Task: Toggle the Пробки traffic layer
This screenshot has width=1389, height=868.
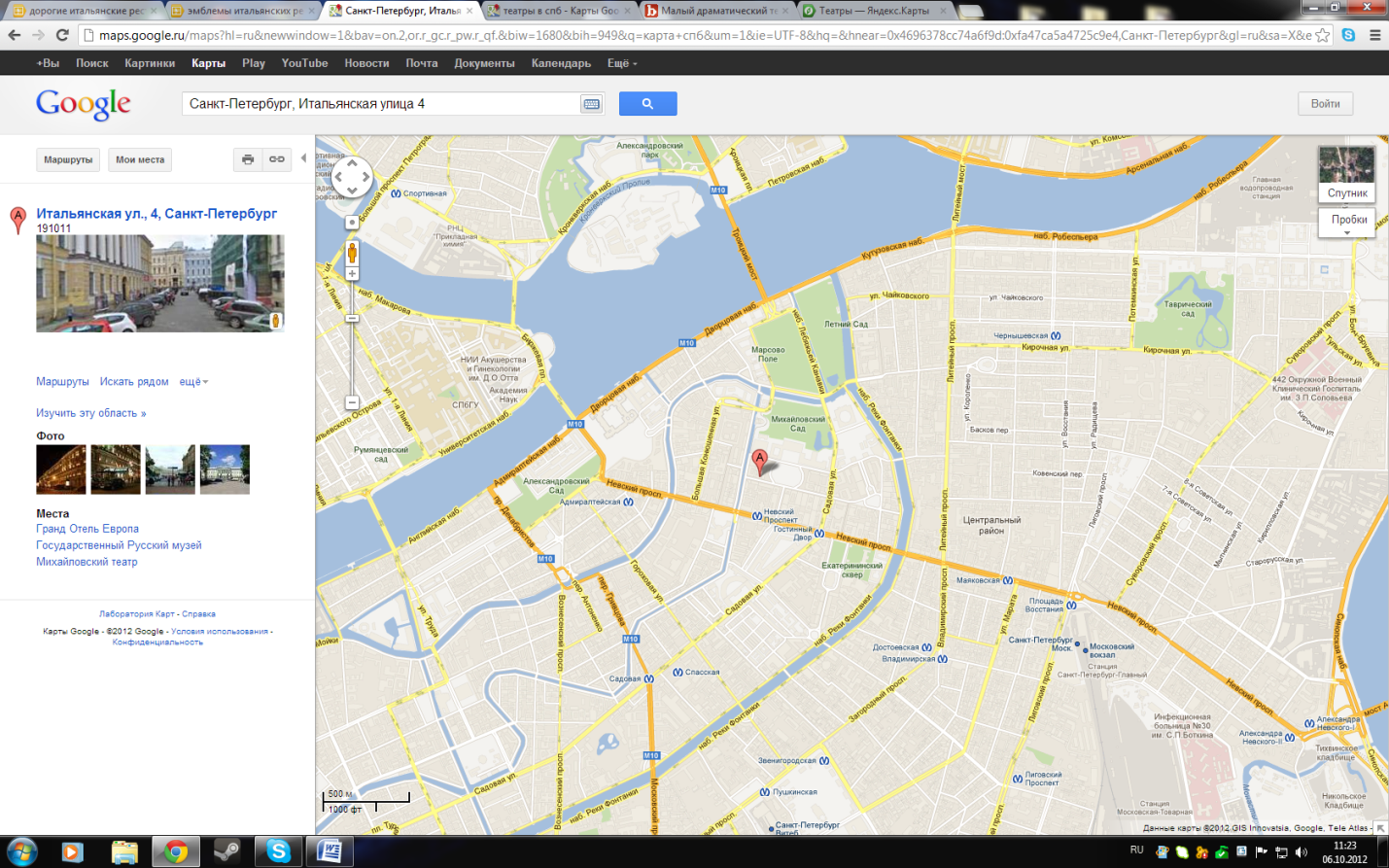Action: click(x=1348, y=220)
